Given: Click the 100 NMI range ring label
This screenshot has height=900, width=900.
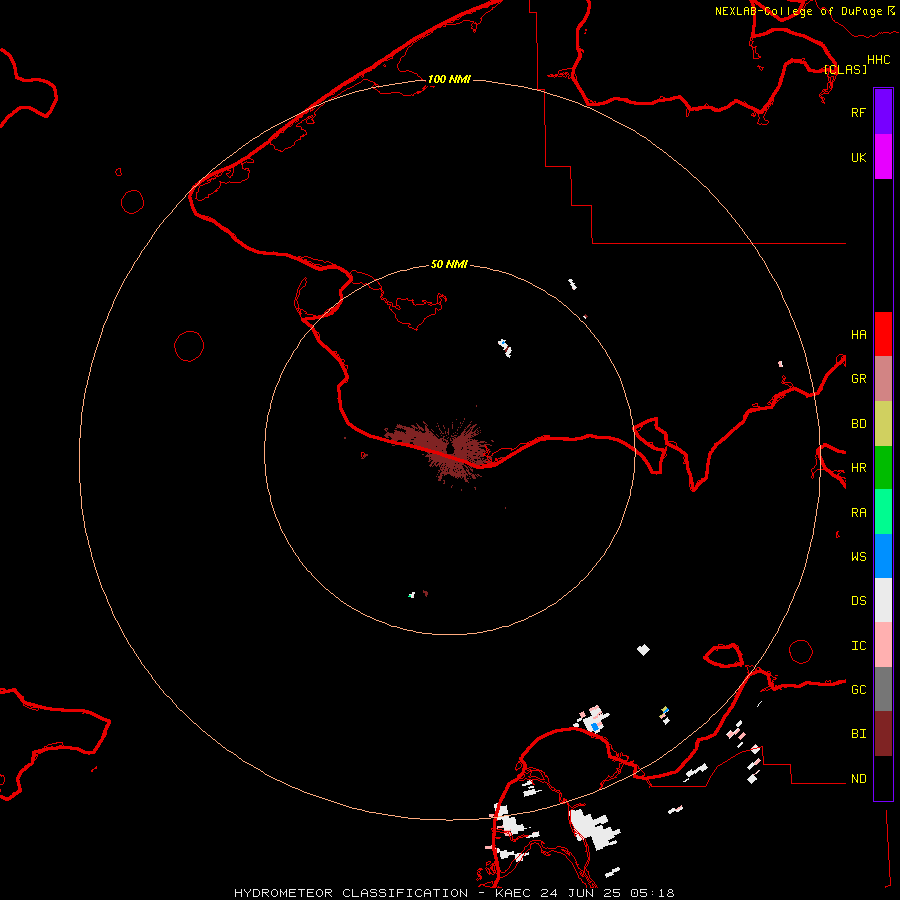Looking at the screenshot, I should point(449,79).
